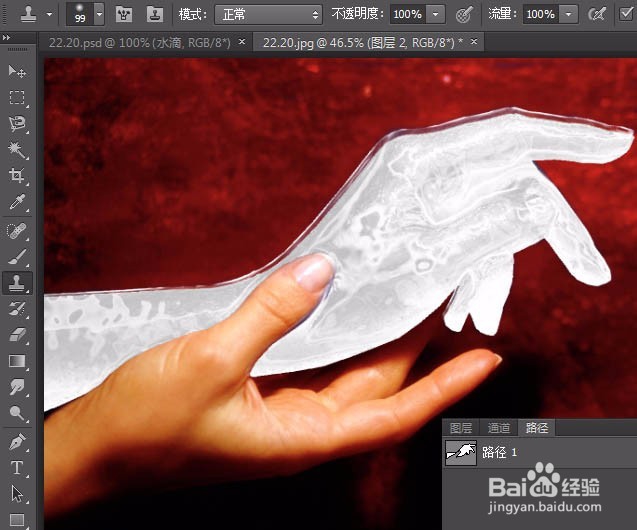Viewport: 637px width, 530px height.
Task: Select the Spot Healing Brush tool
Action: pos(17,231)
